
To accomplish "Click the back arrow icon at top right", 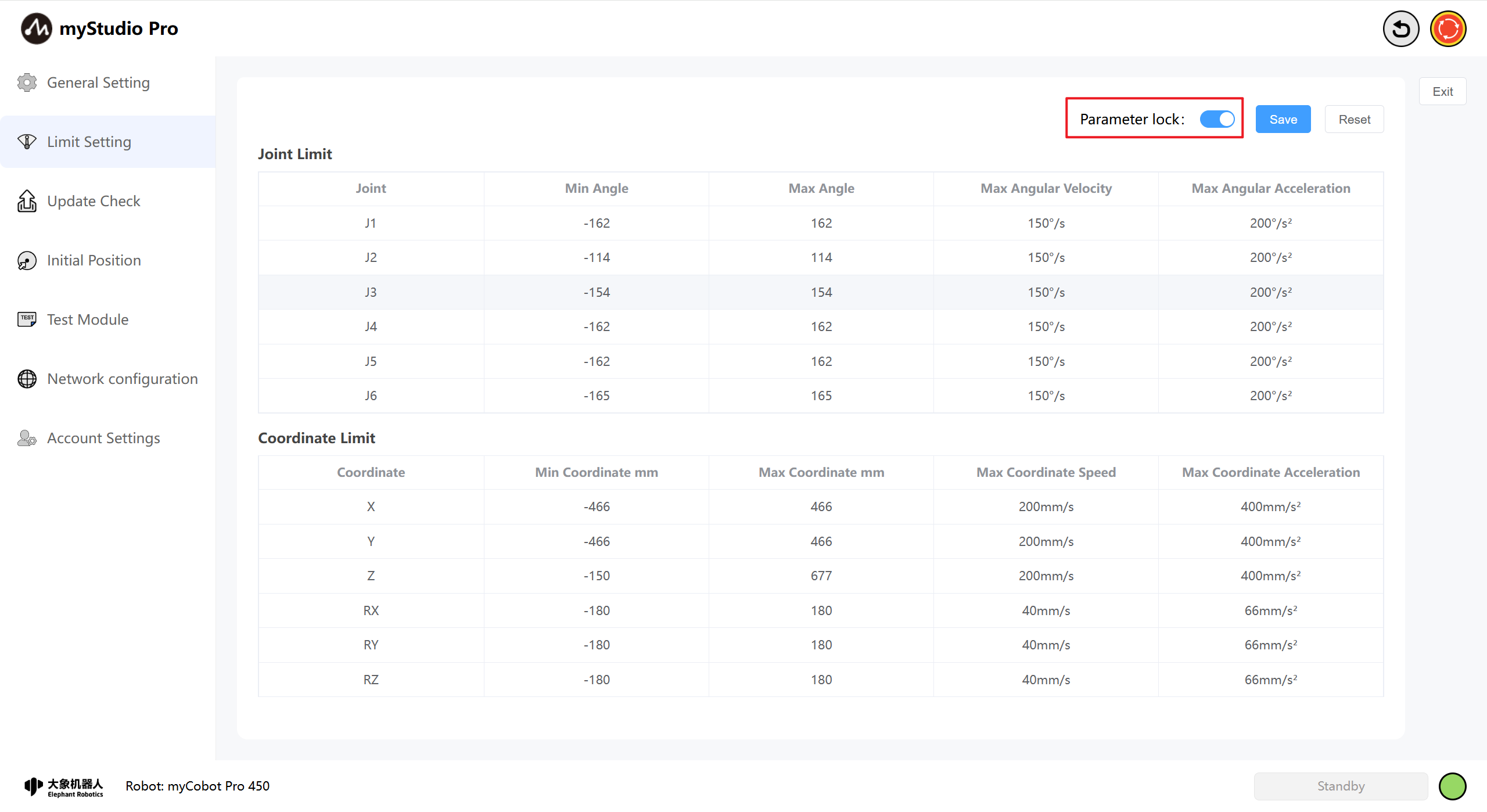I will pos(1400,28).
